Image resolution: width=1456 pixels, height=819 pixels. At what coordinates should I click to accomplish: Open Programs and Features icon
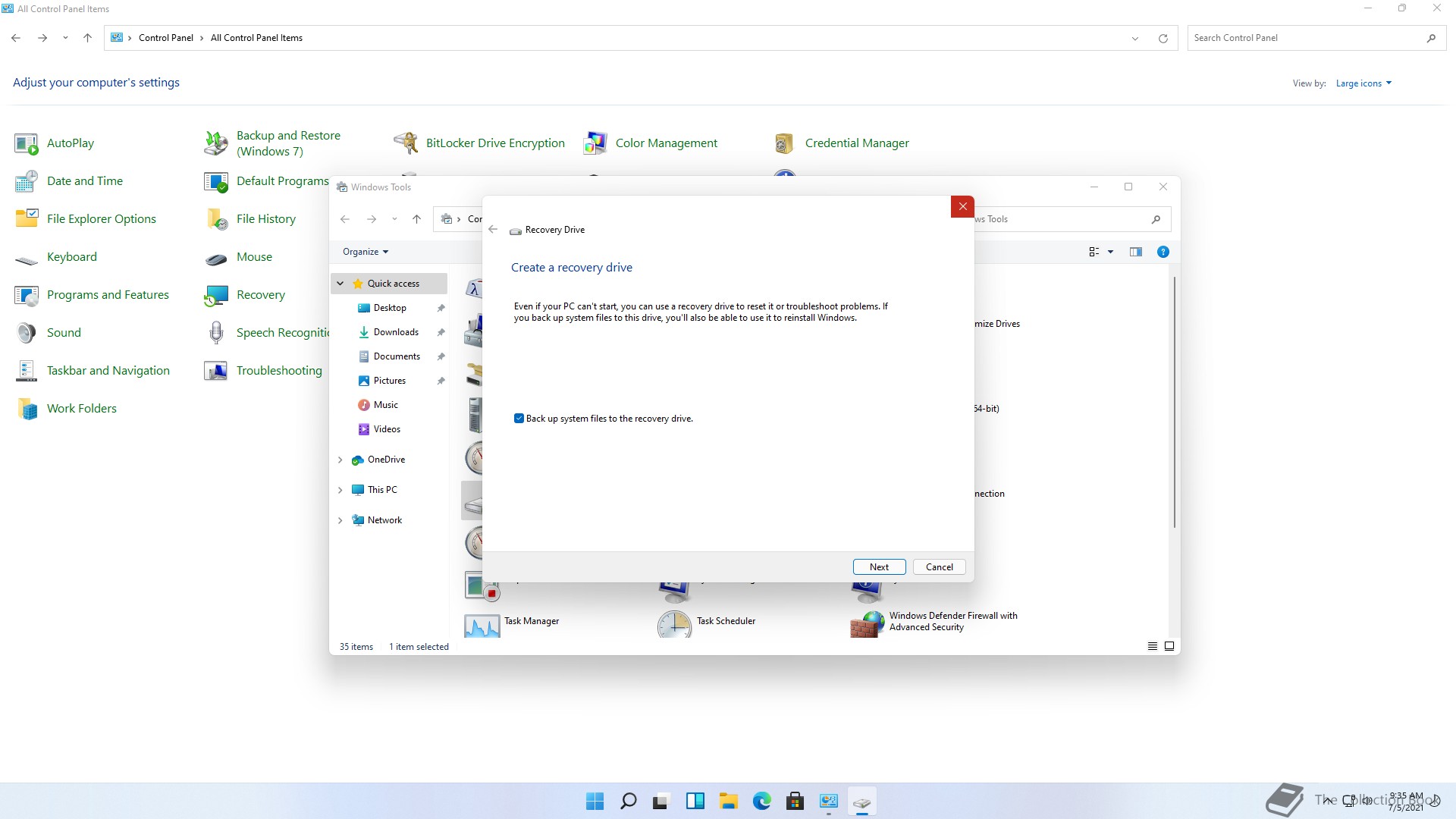point(27,295)
